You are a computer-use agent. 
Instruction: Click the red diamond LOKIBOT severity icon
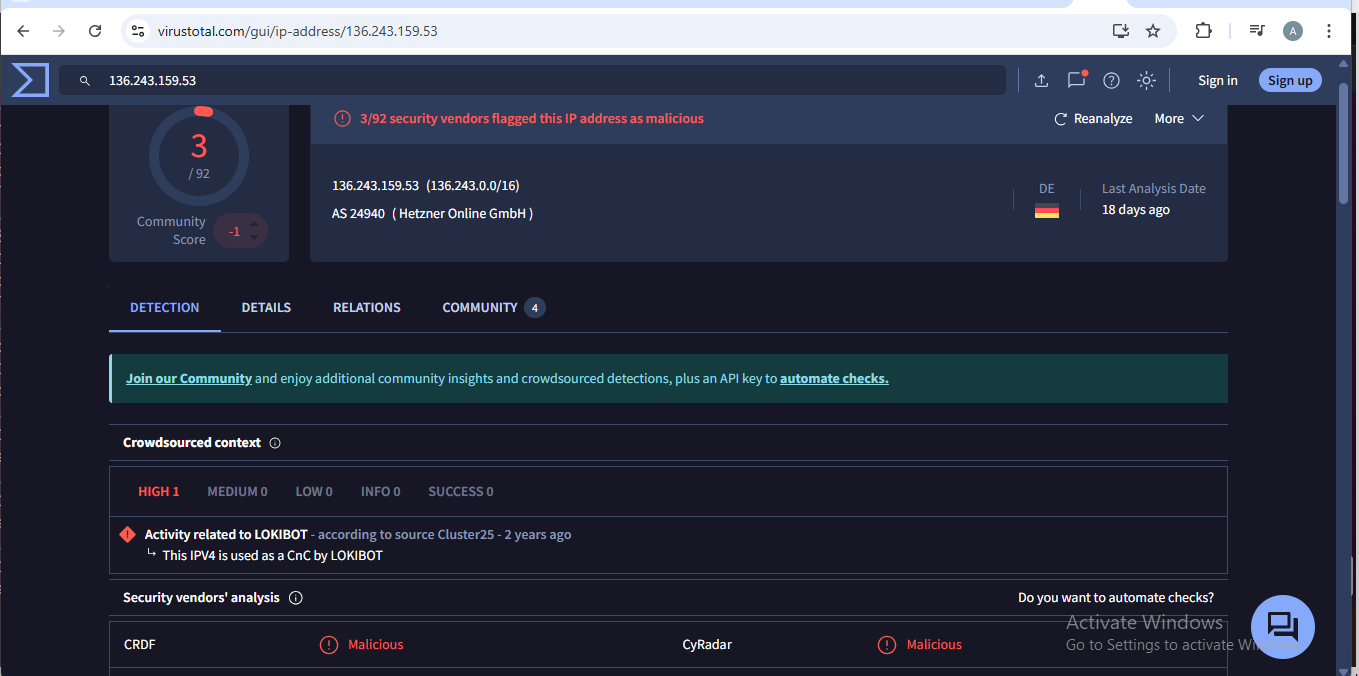point(127,535)
